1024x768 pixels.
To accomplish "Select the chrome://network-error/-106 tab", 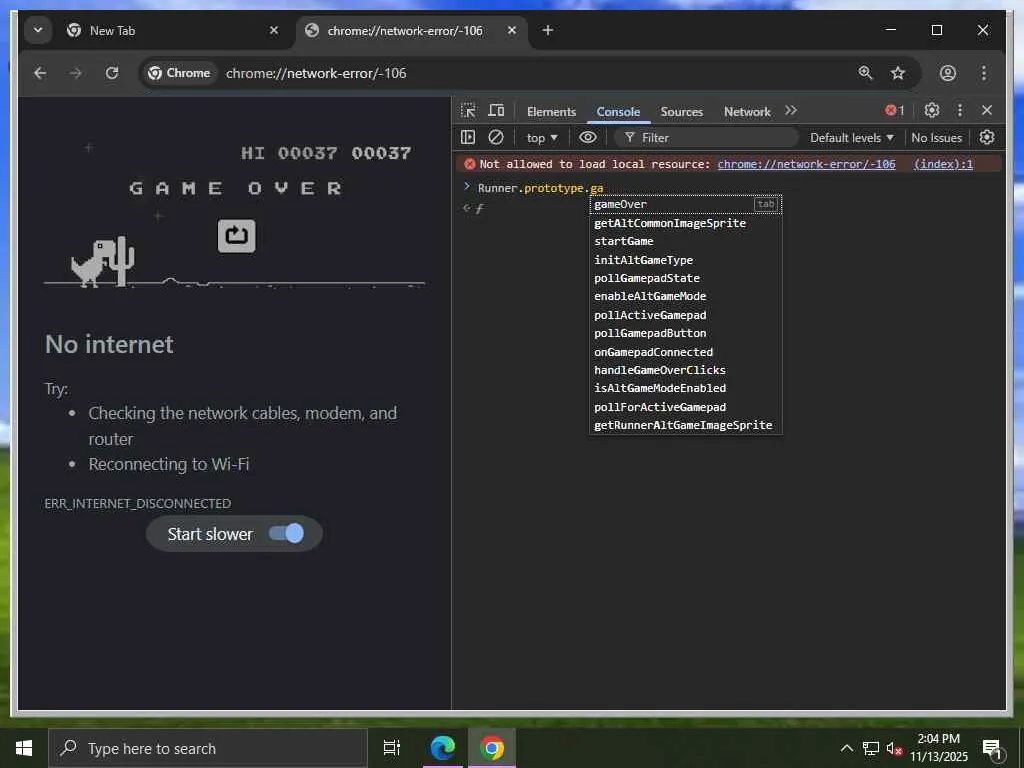I will [413, 31].
